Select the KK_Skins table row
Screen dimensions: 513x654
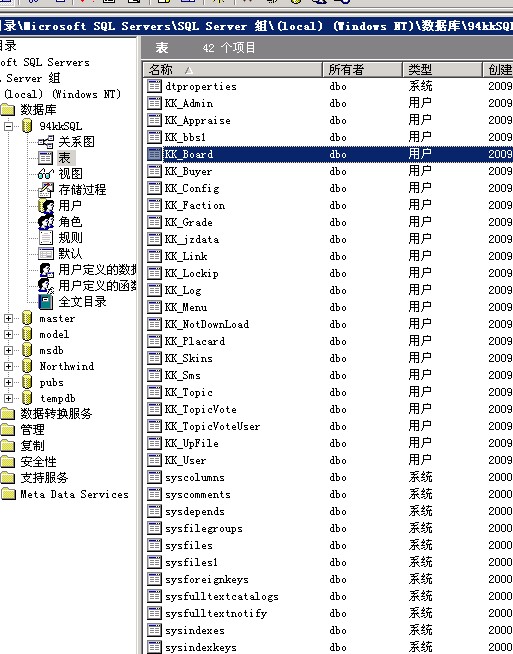(x=328, y=358)
